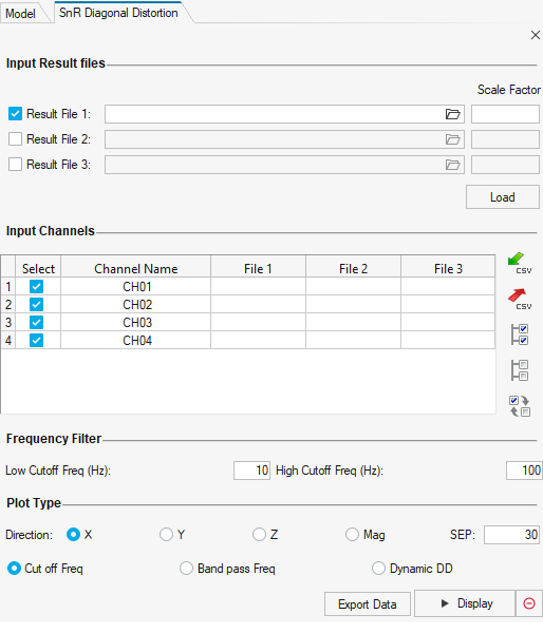Select the SnR Diagonal Distortion tab
Image resolution: width=543 pixels, height=622 pixels.
click(x=119, y=13)
